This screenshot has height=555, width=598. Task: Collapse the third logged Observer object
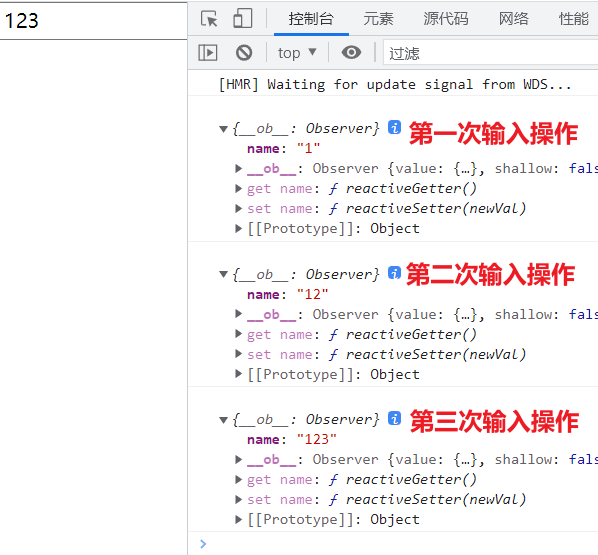click(x=223, y=420)
